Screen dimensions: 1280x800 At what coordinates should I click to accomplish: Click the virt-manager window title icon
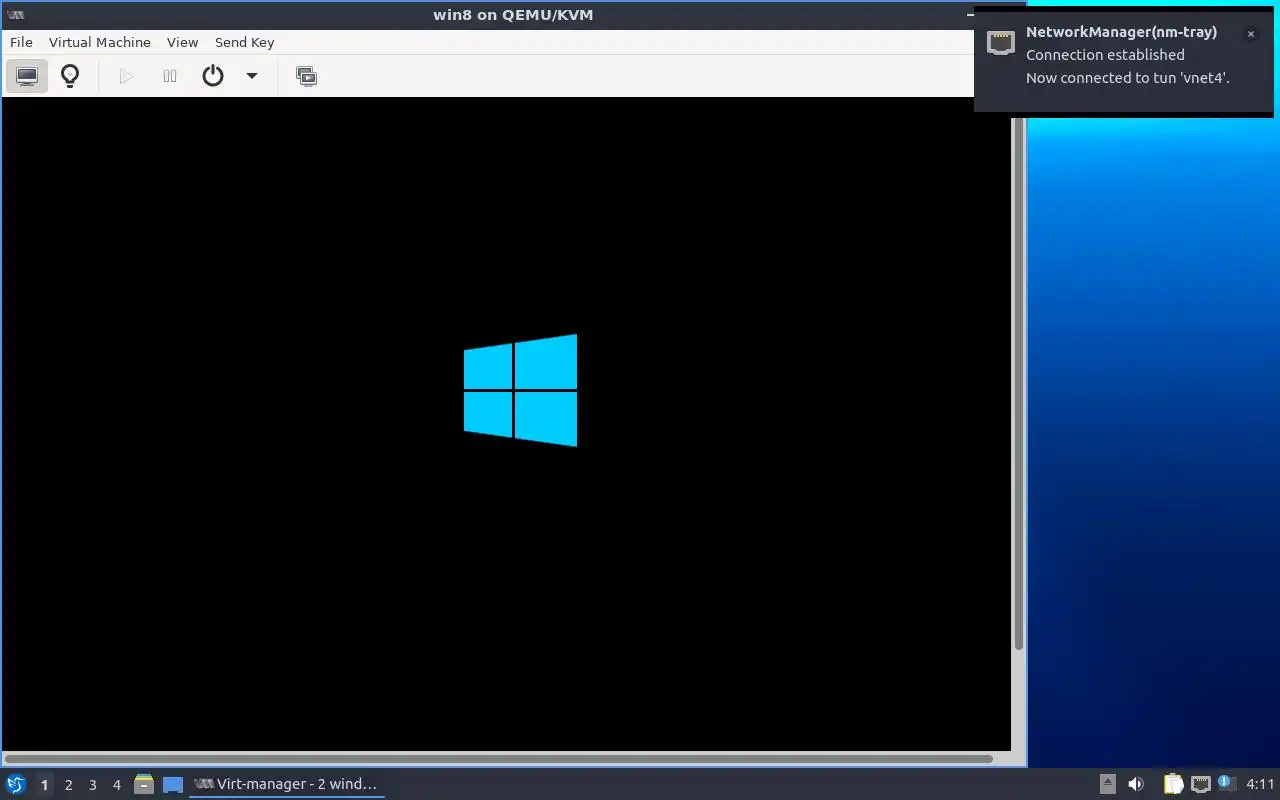click(x=15, y=14)
